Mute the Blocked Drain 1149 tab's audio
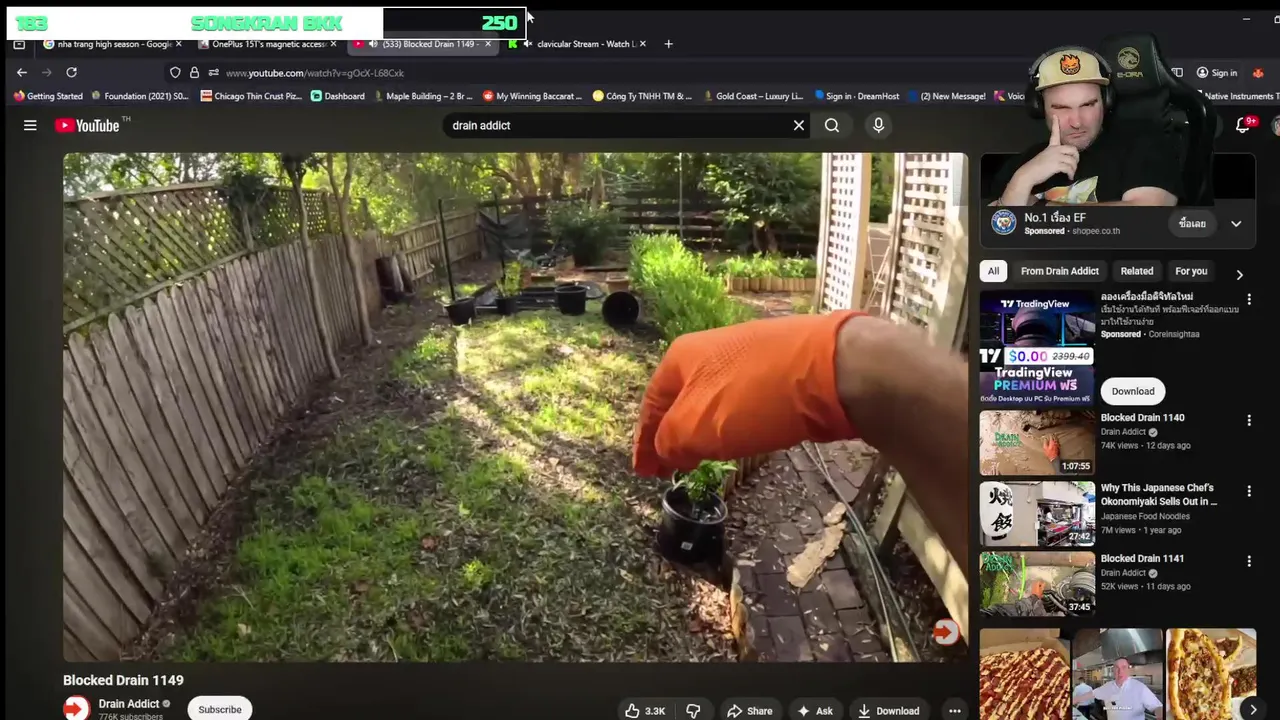This screenshot has width=1280, height=720. coord(373,44)
